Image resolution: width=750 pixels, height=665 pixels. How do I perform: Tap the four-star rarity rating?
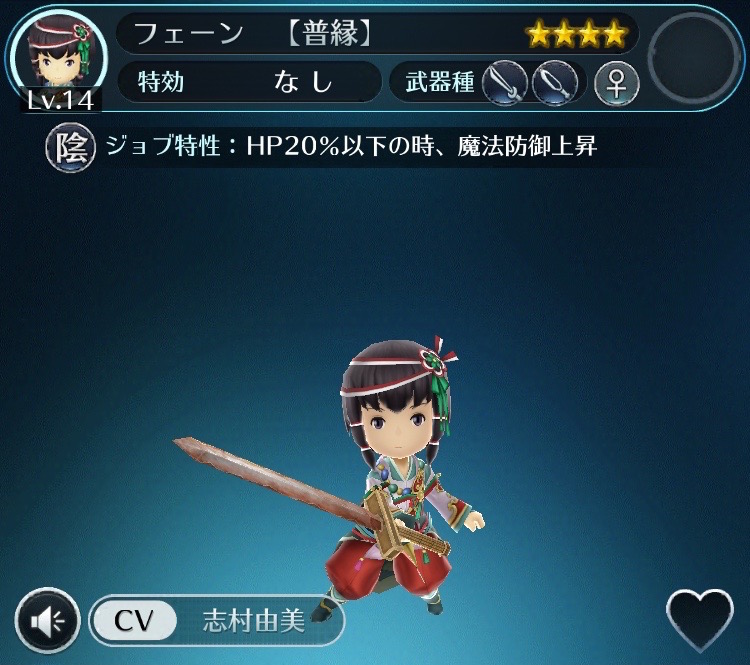tap(576, 33)
